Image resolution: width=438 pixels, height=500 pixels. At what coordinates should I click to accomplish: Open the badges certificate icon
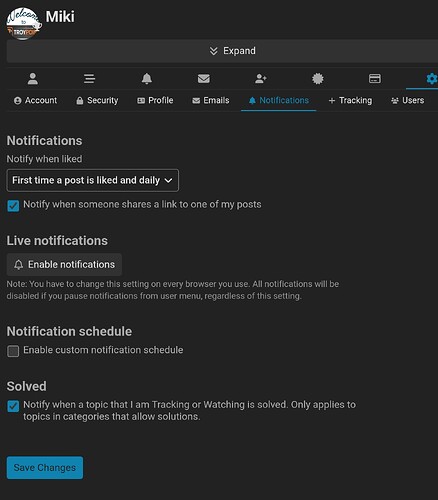point(318,79)
